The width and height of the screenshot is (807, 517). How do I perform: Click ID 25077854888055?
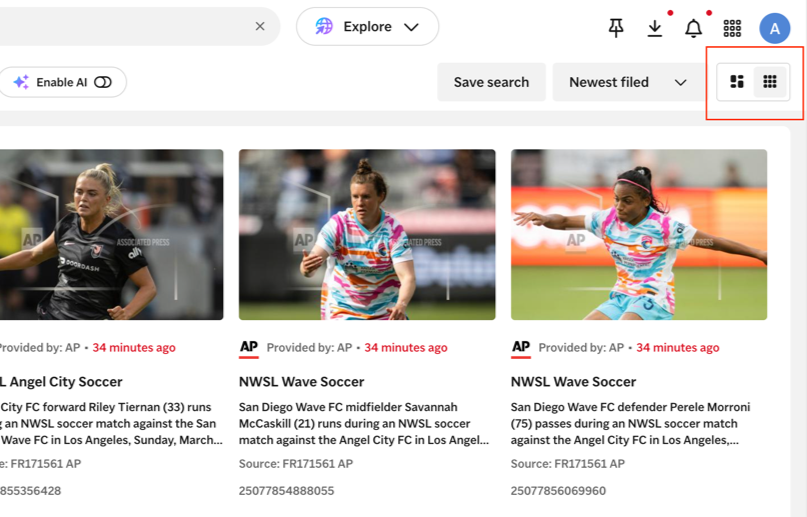click(286, 491)
